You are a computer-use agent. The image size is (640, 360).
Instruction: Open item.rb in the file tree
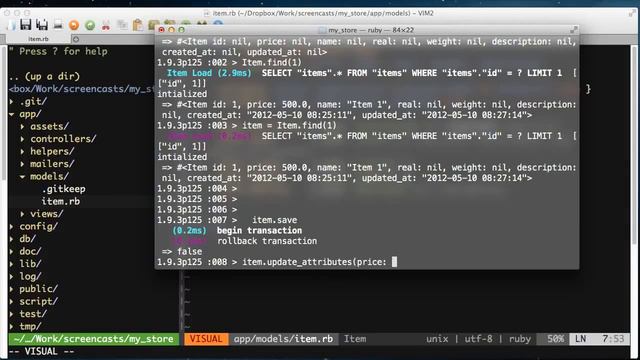tap(60, 201)
